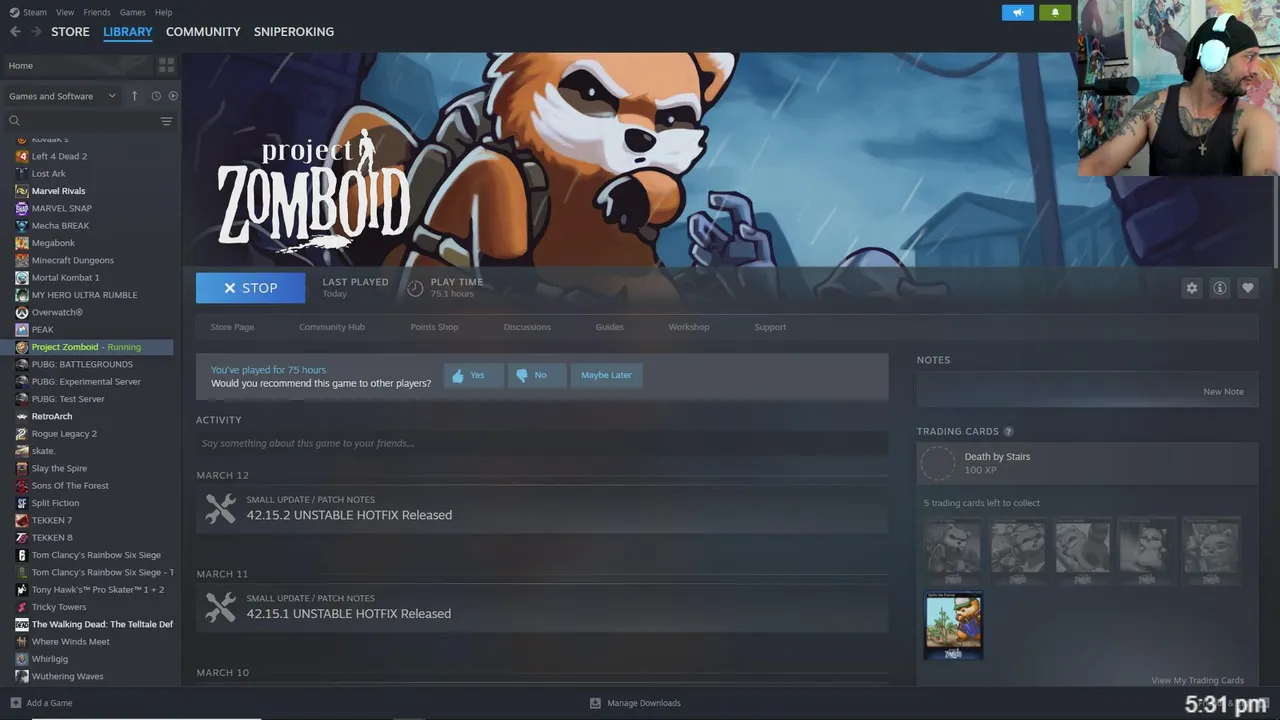Viewport: 1280px width, 720px height.
Task: Select Mecha BREAK in library list
Action: 60,226
